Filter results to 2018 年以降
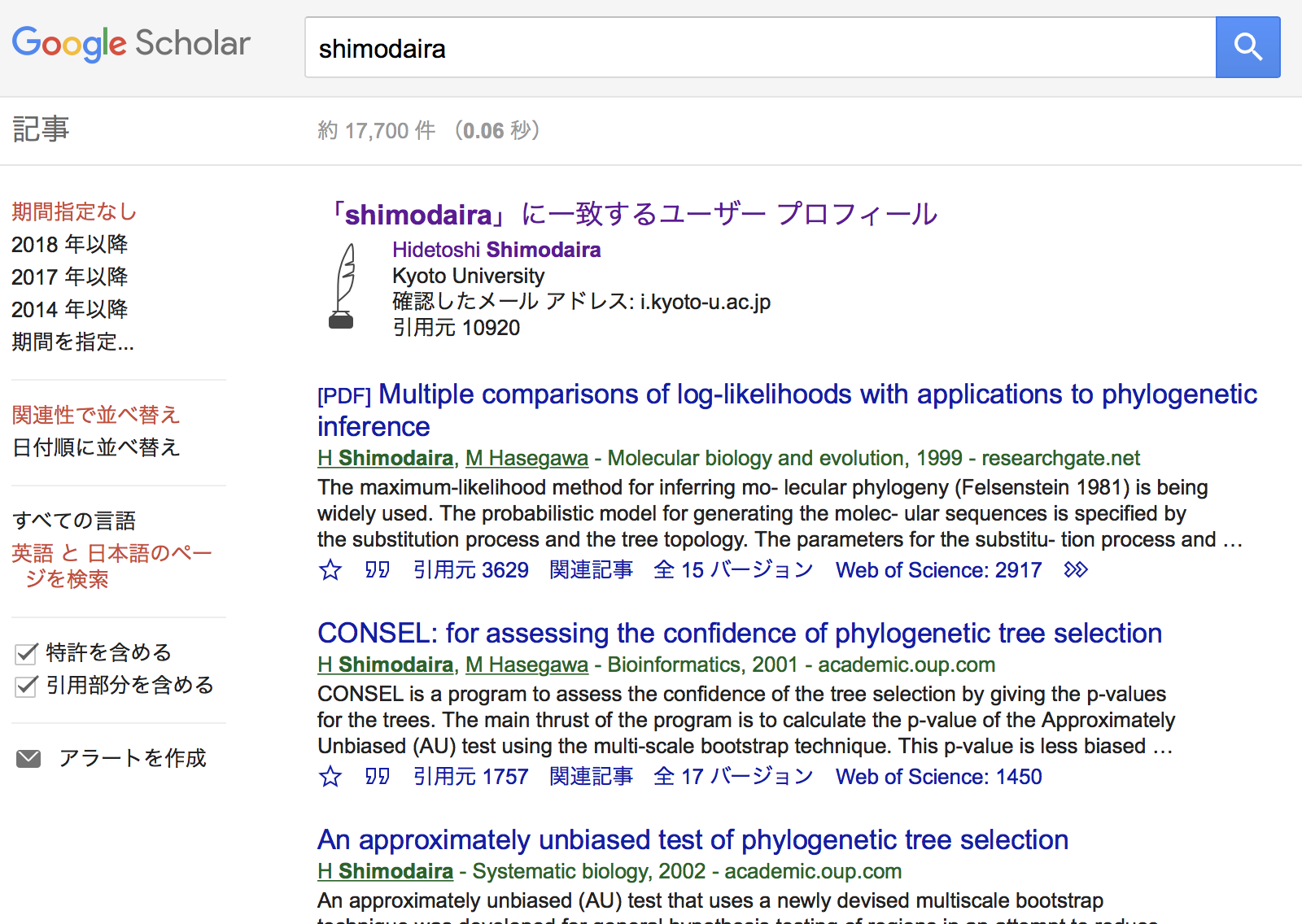 pos(70,245)
